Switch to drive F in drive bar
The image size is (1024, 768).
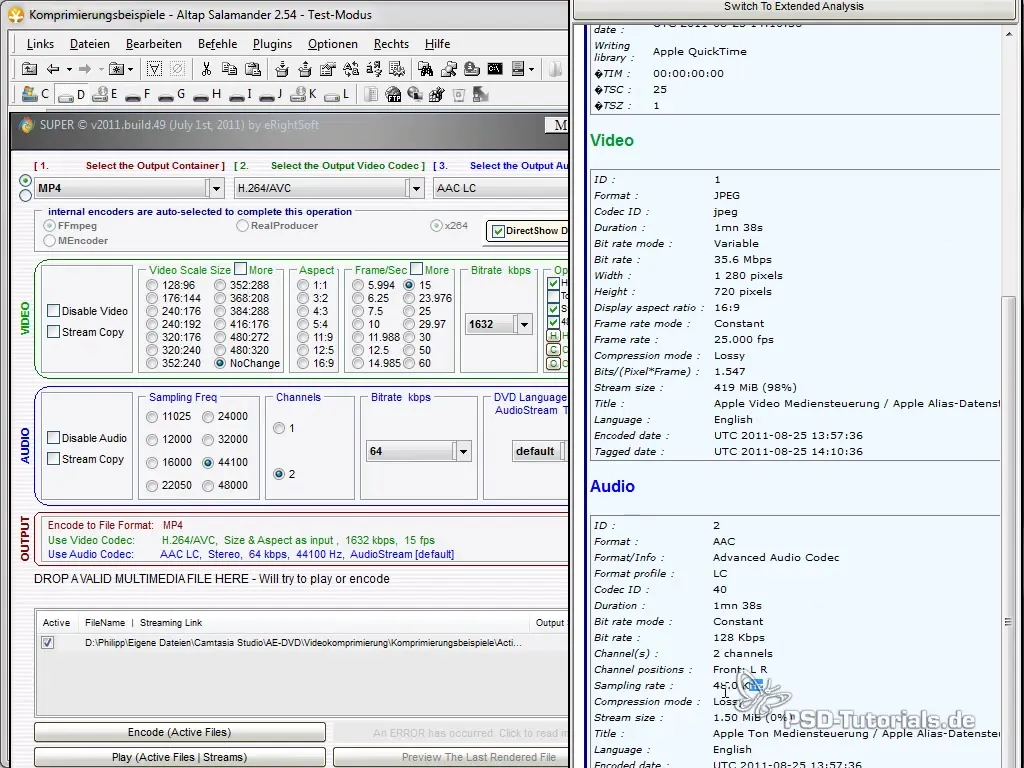click(x=138, y=94)
